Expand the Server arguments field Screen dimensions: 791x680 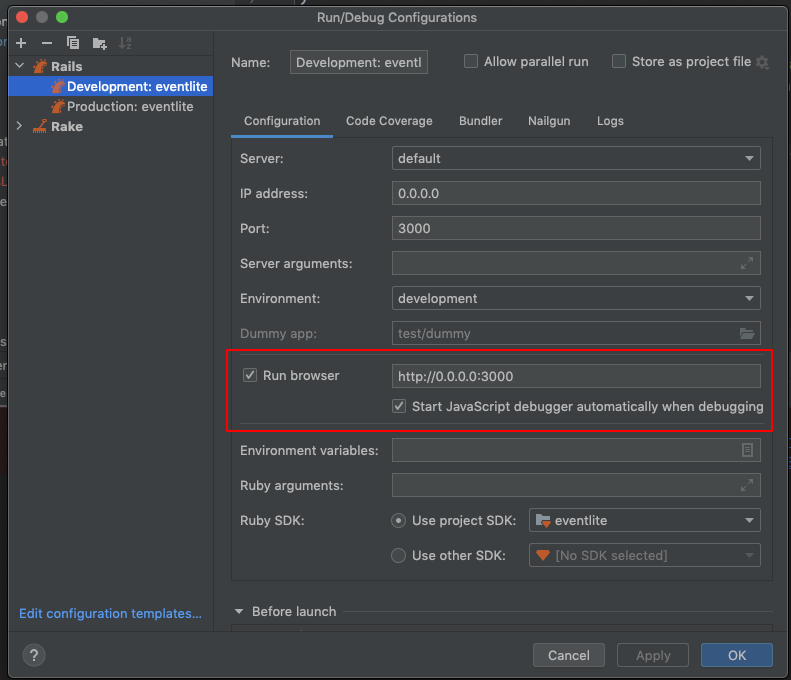(747, 263)
